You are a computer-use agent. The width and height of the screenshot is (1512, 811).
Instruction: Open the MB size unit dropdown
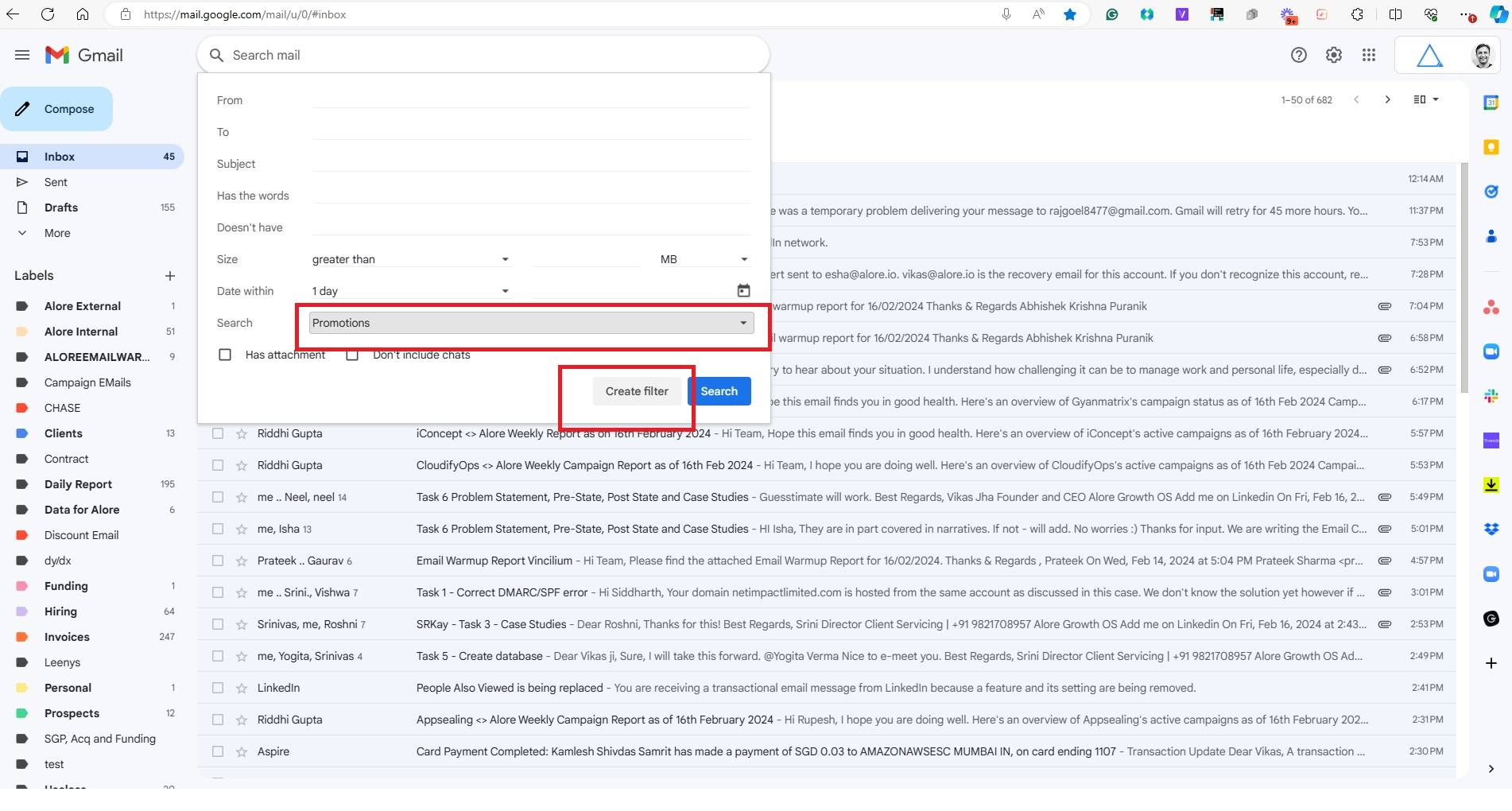click(704, 259)
